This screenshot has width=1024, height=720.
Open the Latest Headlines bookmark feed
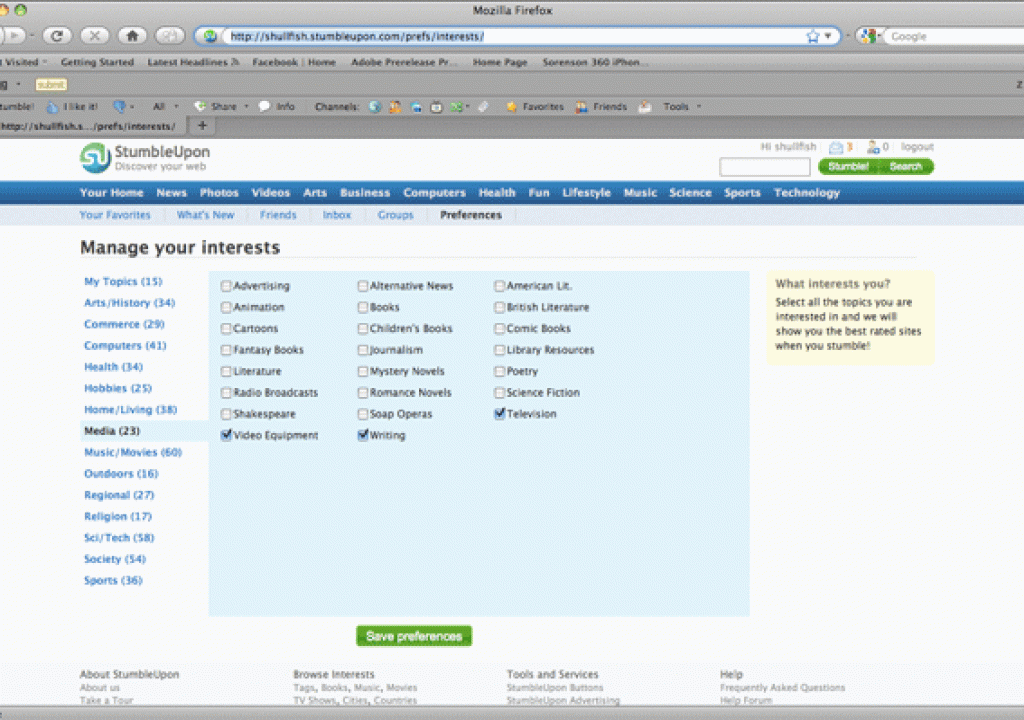coord(193,62)
